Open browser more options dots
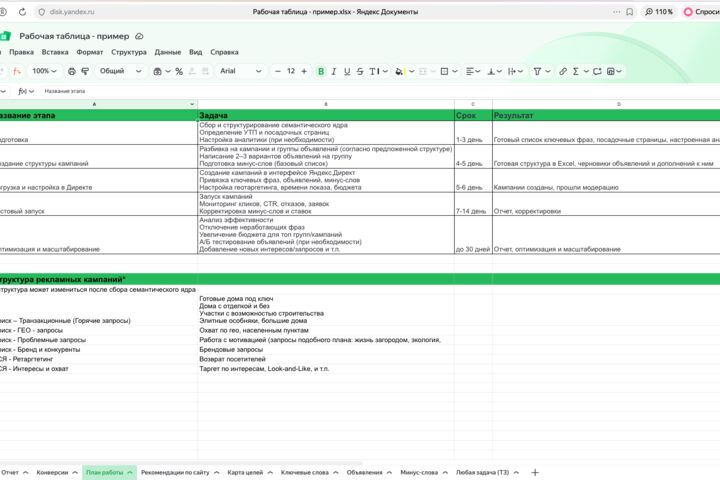Viewport: 720px width, 480px height. [x=616, y=12]
